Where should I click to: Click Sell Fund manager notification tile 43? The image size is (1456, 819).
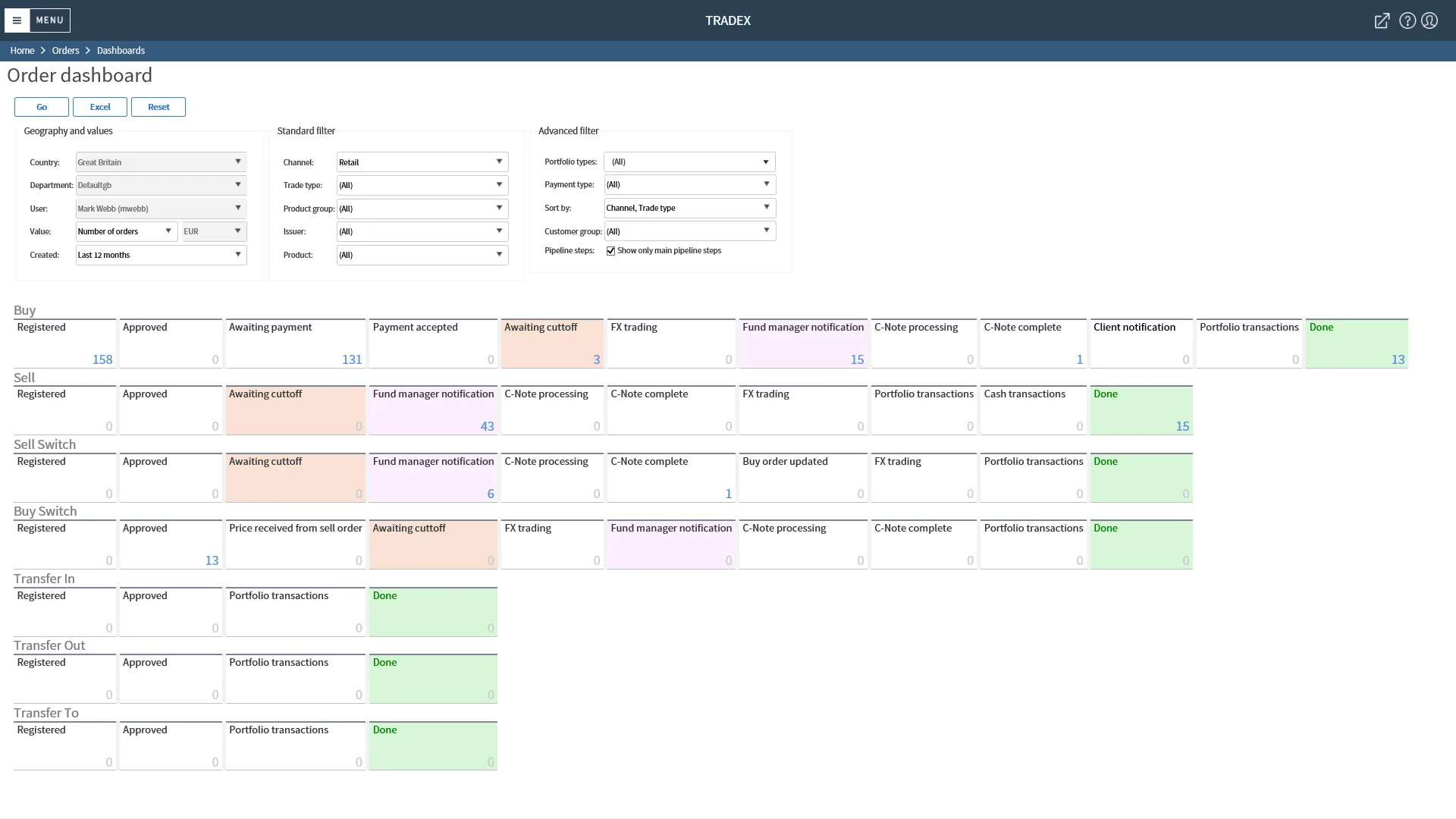coord(433,410)
